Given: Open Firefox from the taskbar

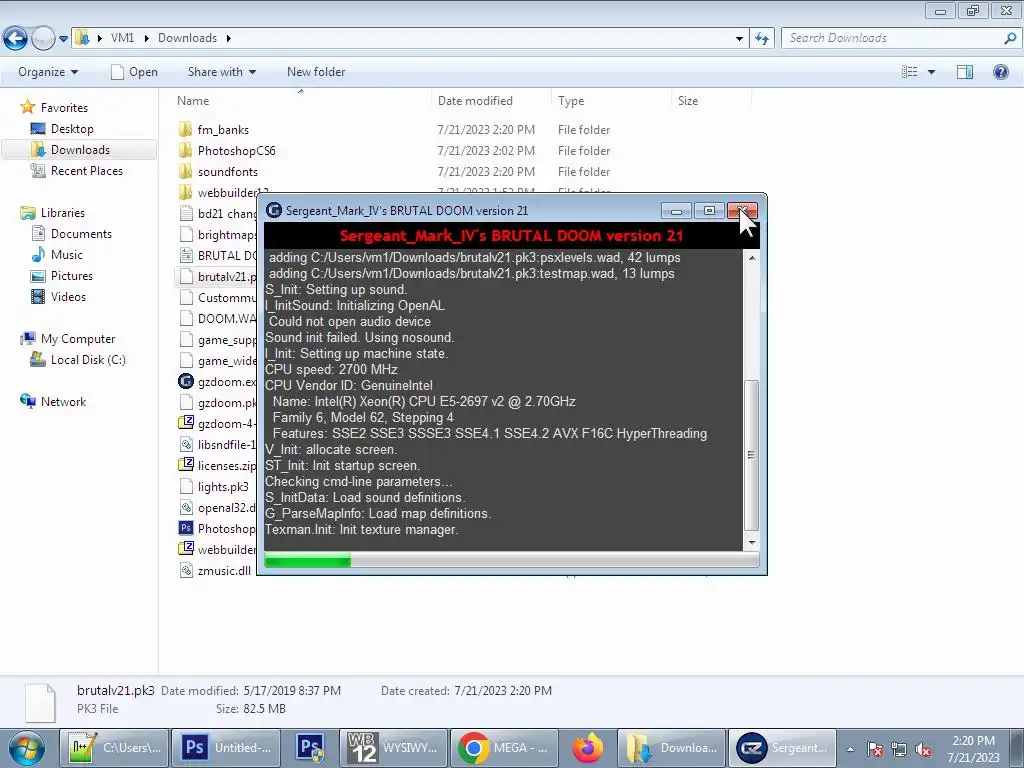Looking at the screenshot, I should [588, 748].
